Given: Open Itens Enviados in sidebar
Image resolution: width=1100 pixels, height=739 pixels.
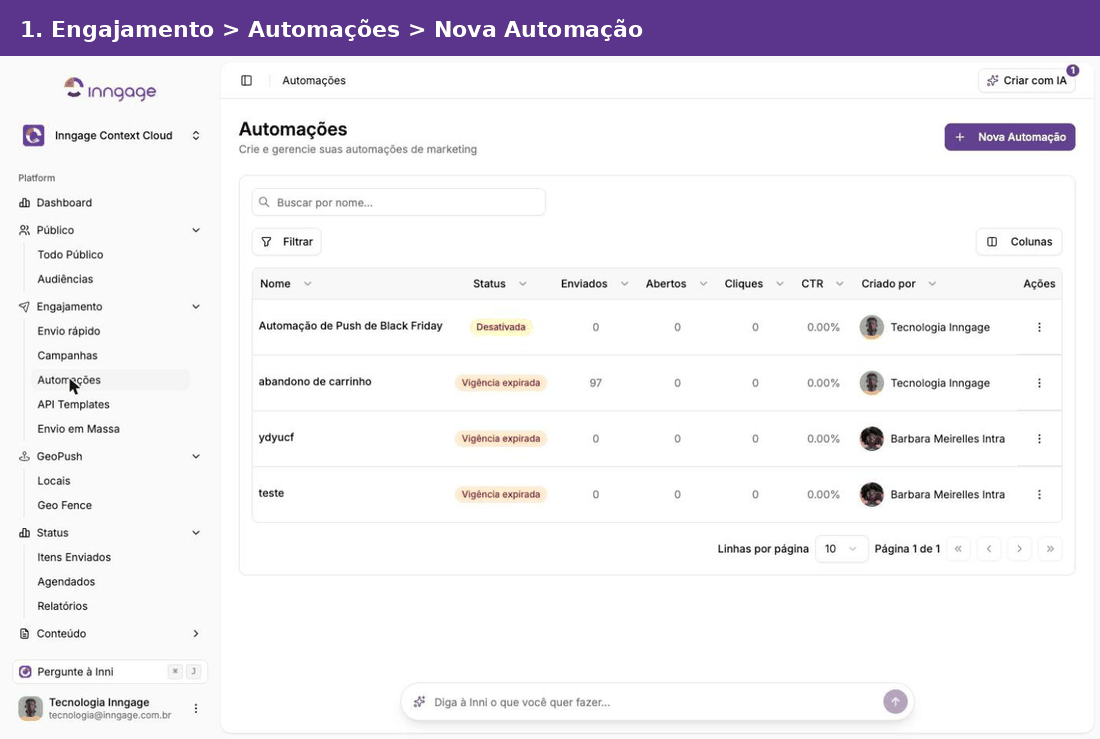Looking at the screenshot, I should coord(74,557).
